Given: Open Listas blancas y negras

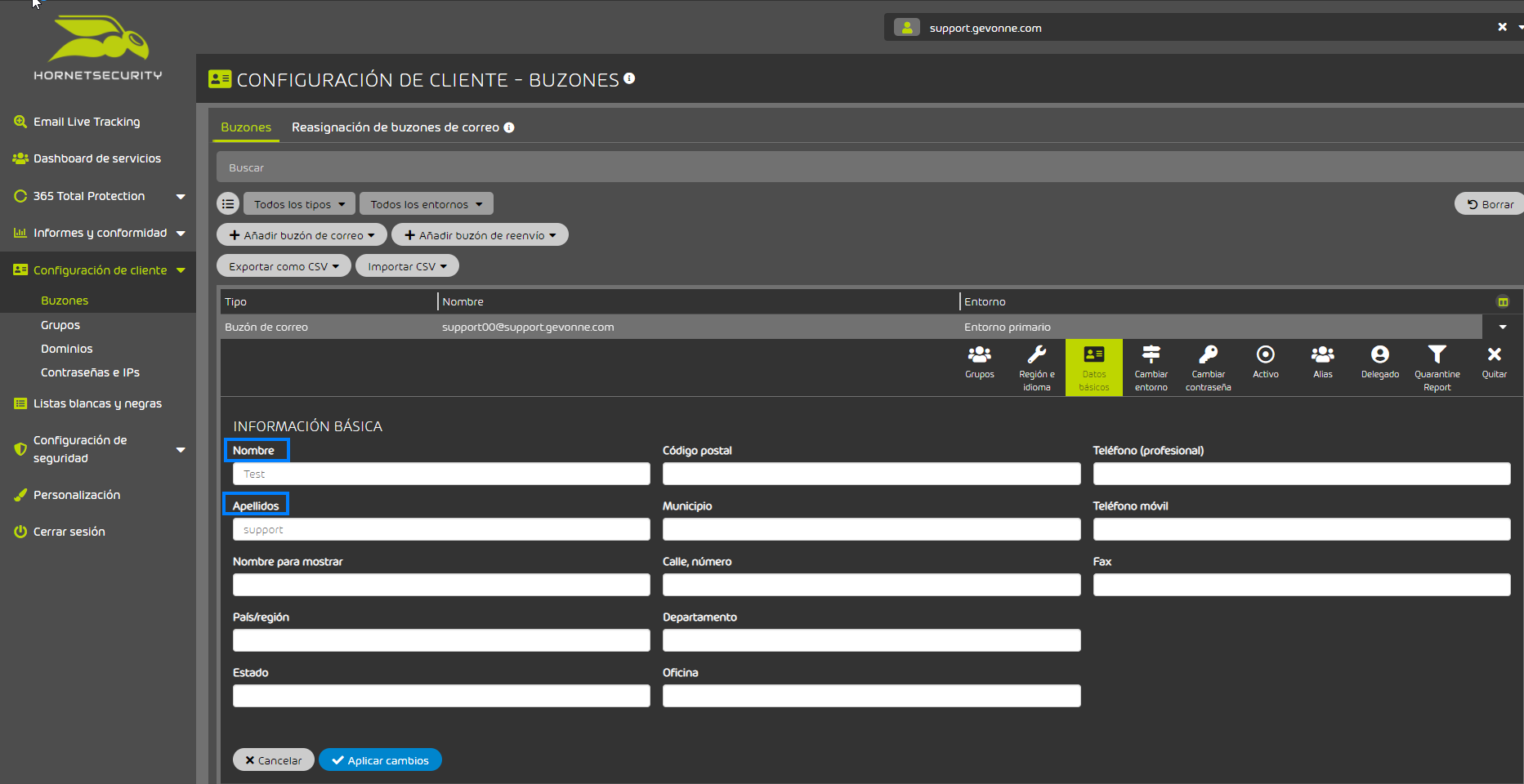Looking at the screenshot, I should (97, 403).
